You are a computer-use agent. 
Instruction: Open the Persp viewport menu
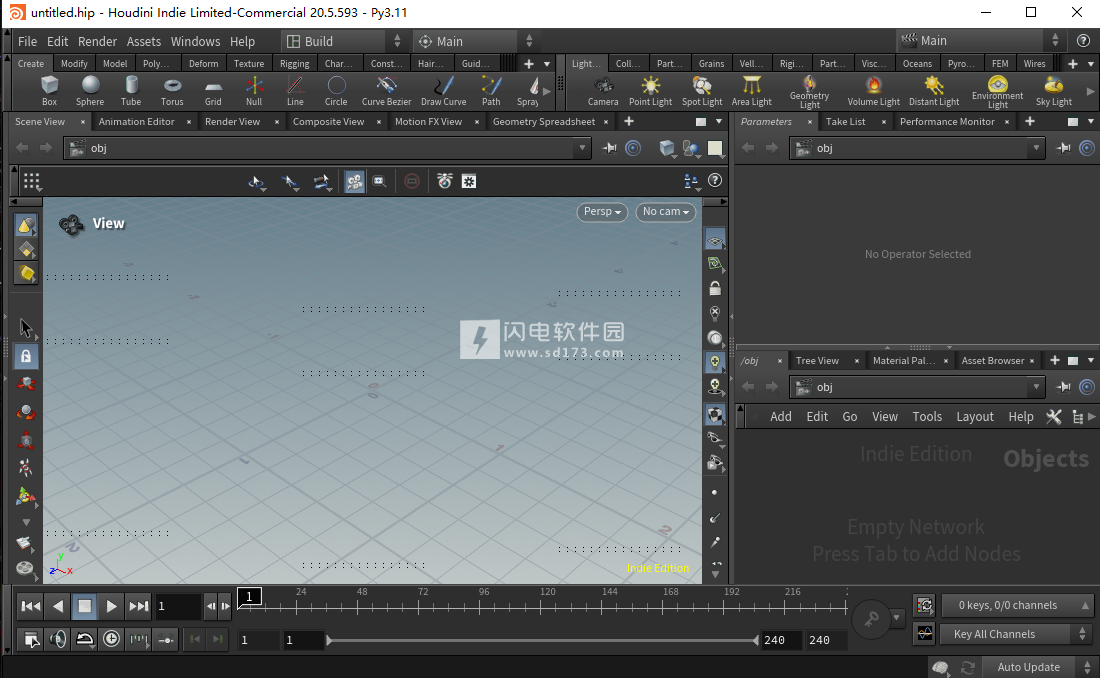[602, 212]
